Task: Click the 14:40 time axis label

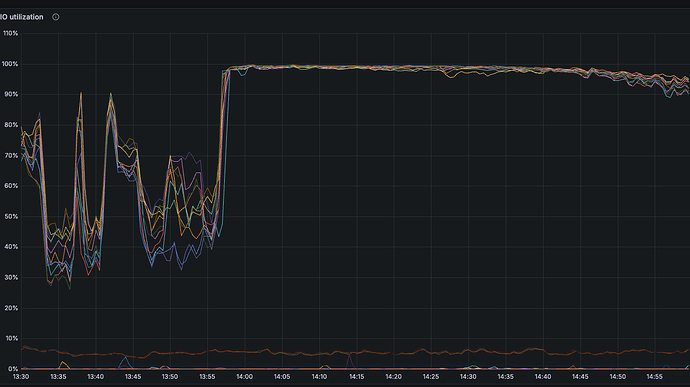Action: [x=543, y=377]
